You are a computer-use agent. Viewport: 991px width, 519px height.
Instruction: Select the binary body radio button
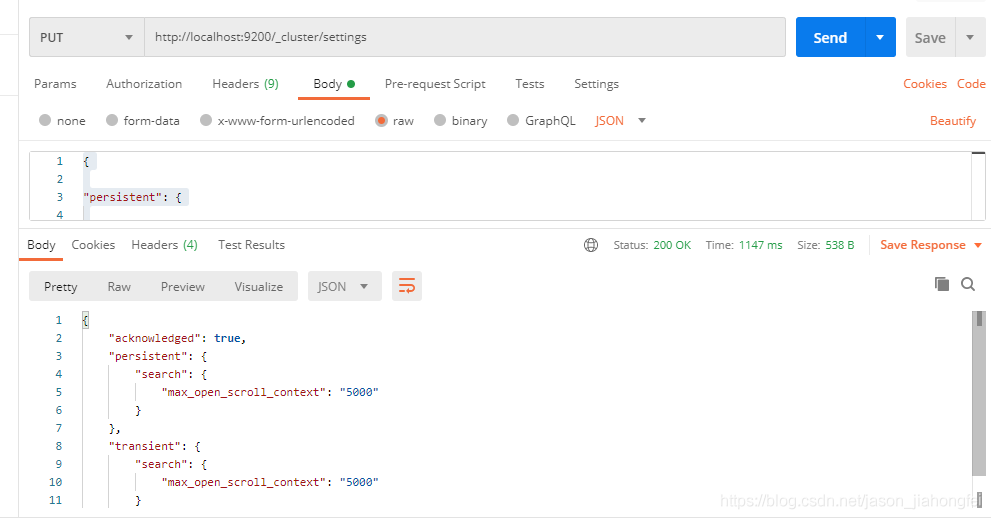[439, 121]
